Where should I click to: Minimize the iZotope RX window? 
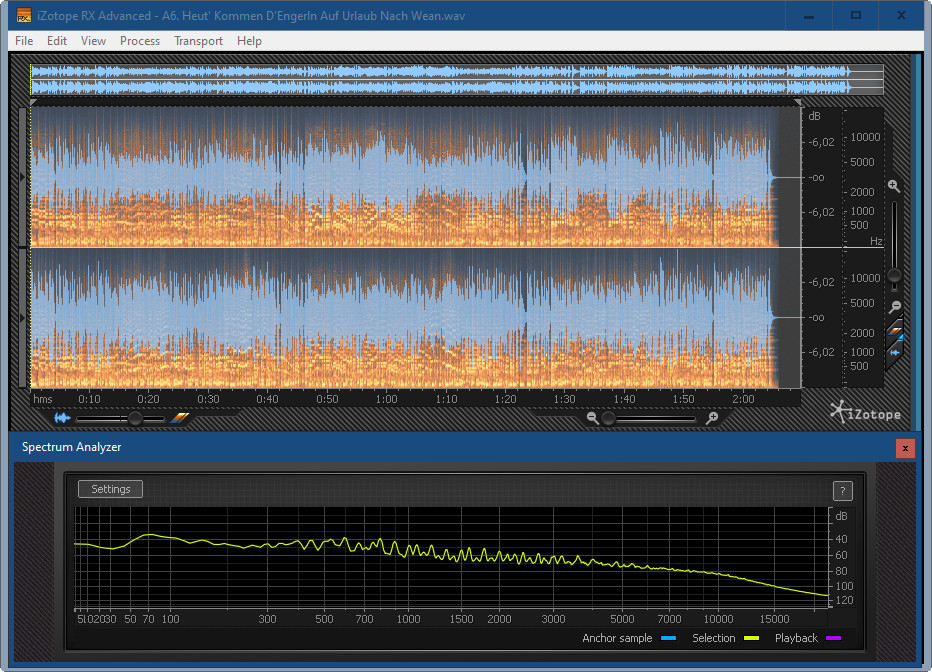808,15
